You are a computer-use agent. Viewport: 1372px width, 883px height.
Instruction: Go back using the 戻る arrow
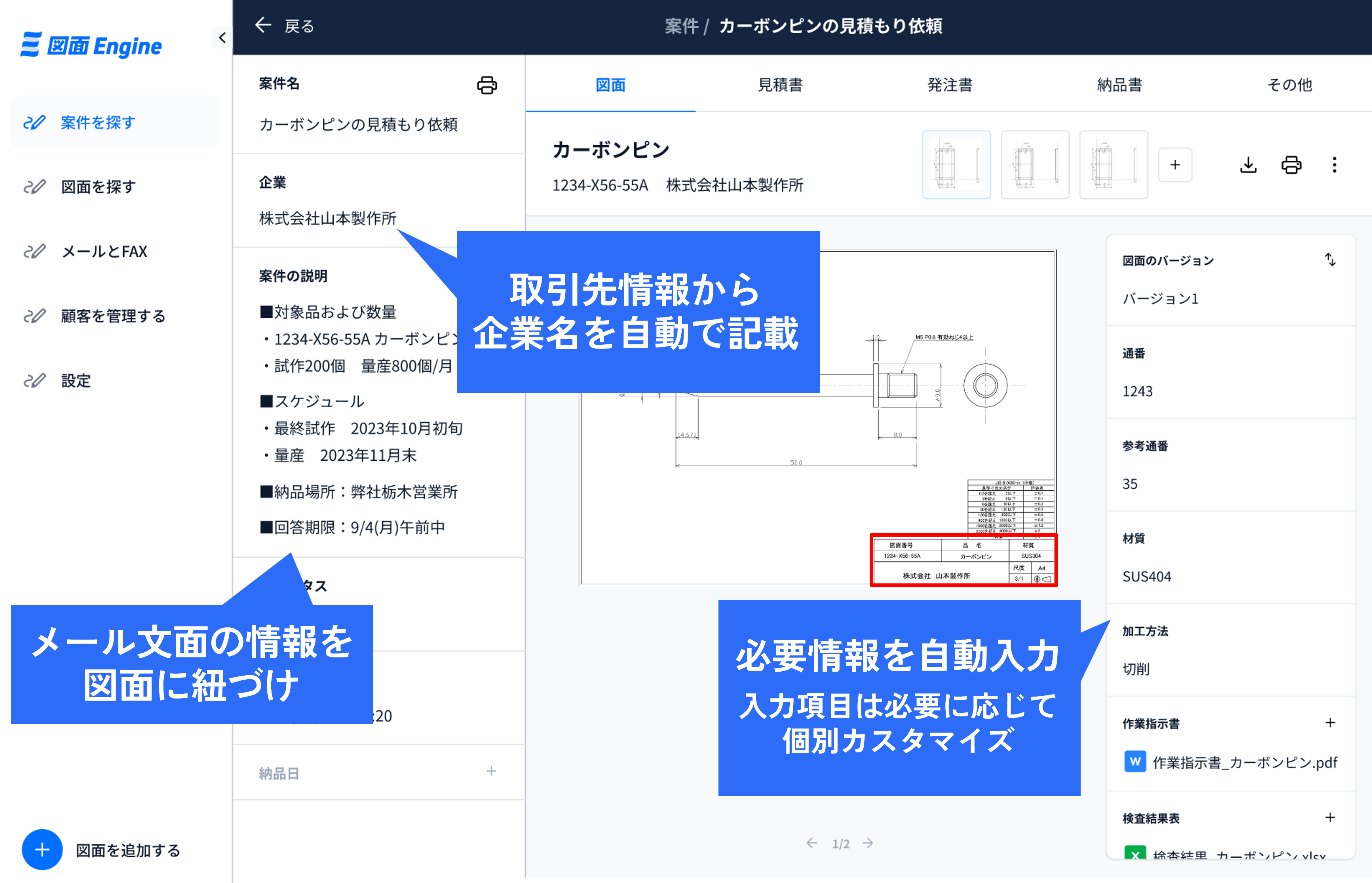click(x=263, y=25)
